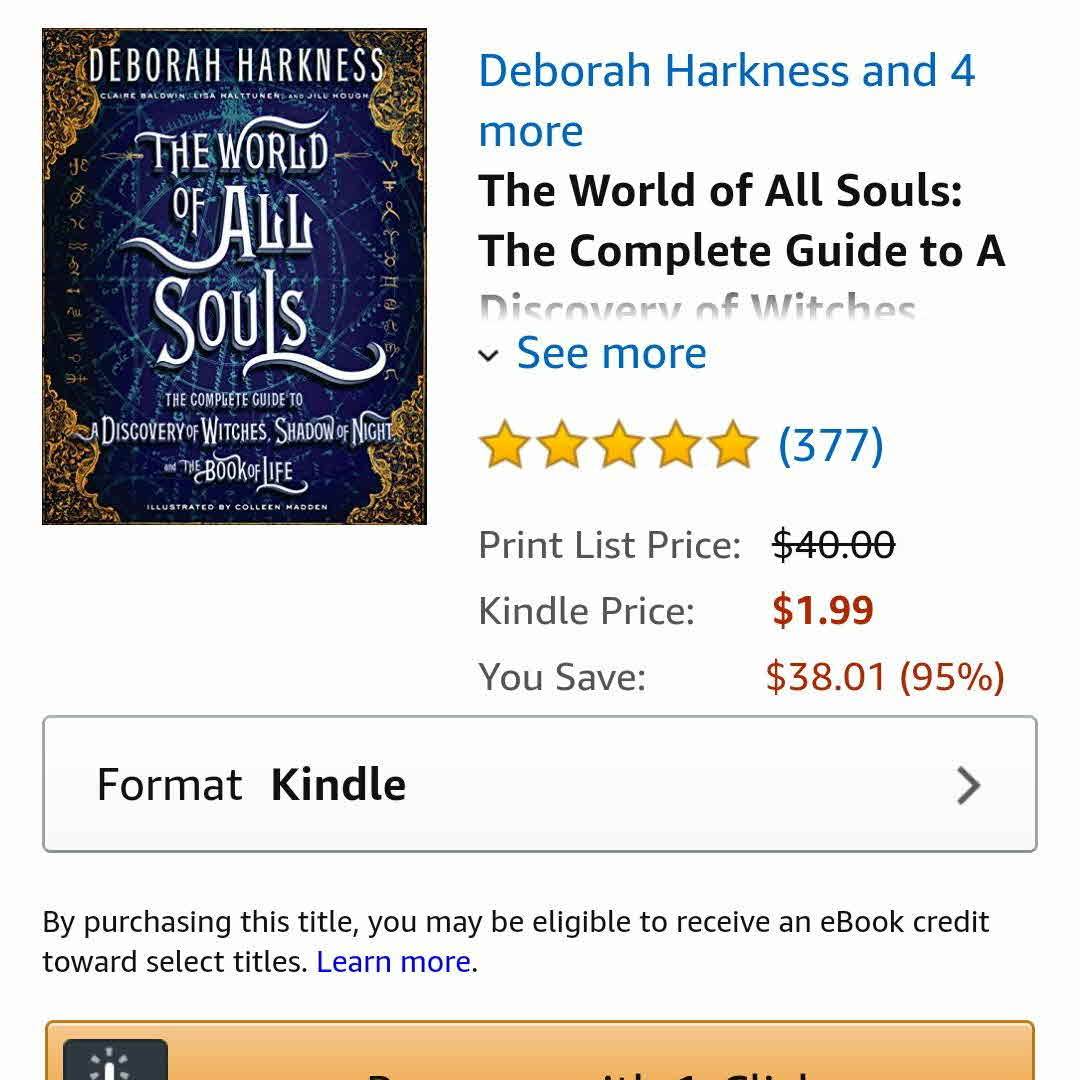Click the Format label in the selector box

[x=169, y=785]
